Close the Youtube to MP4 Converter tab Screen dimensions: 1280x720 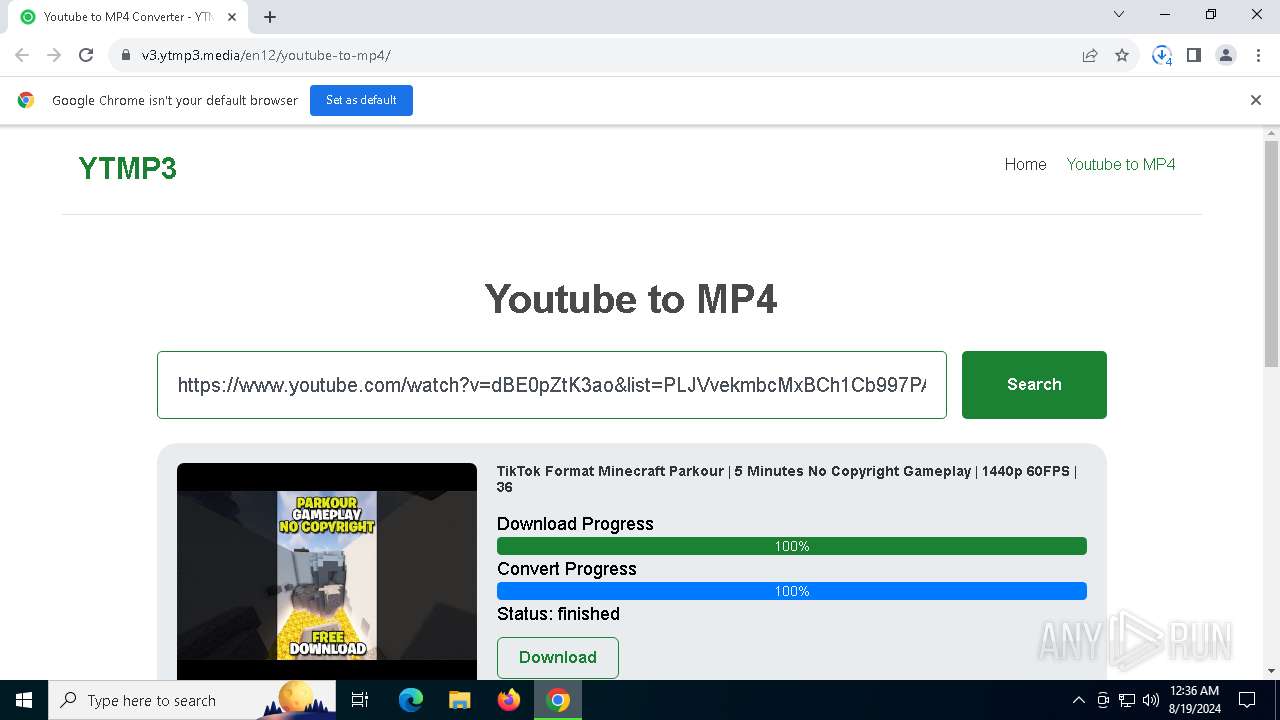232,16
